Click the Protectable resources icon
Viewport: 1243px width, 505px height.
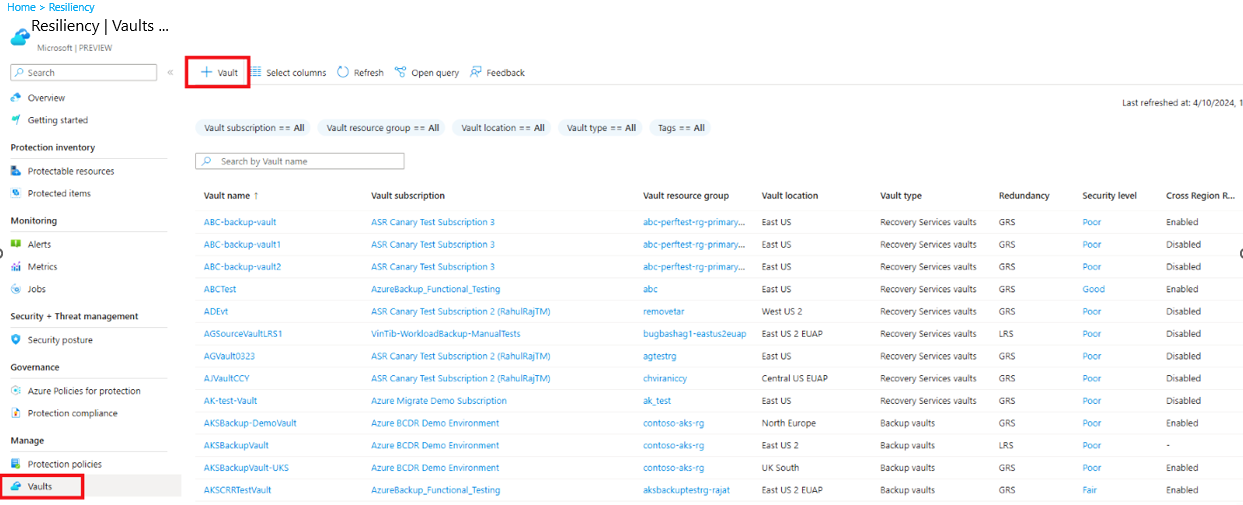click(16, 171)
